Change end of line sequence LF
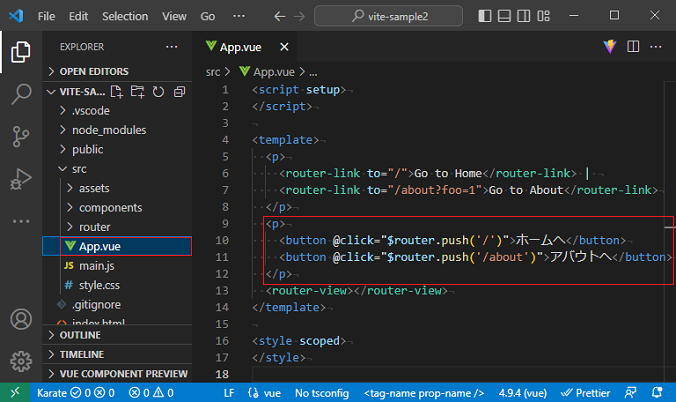This screenshot has width=676, height=402. [229, 393]
